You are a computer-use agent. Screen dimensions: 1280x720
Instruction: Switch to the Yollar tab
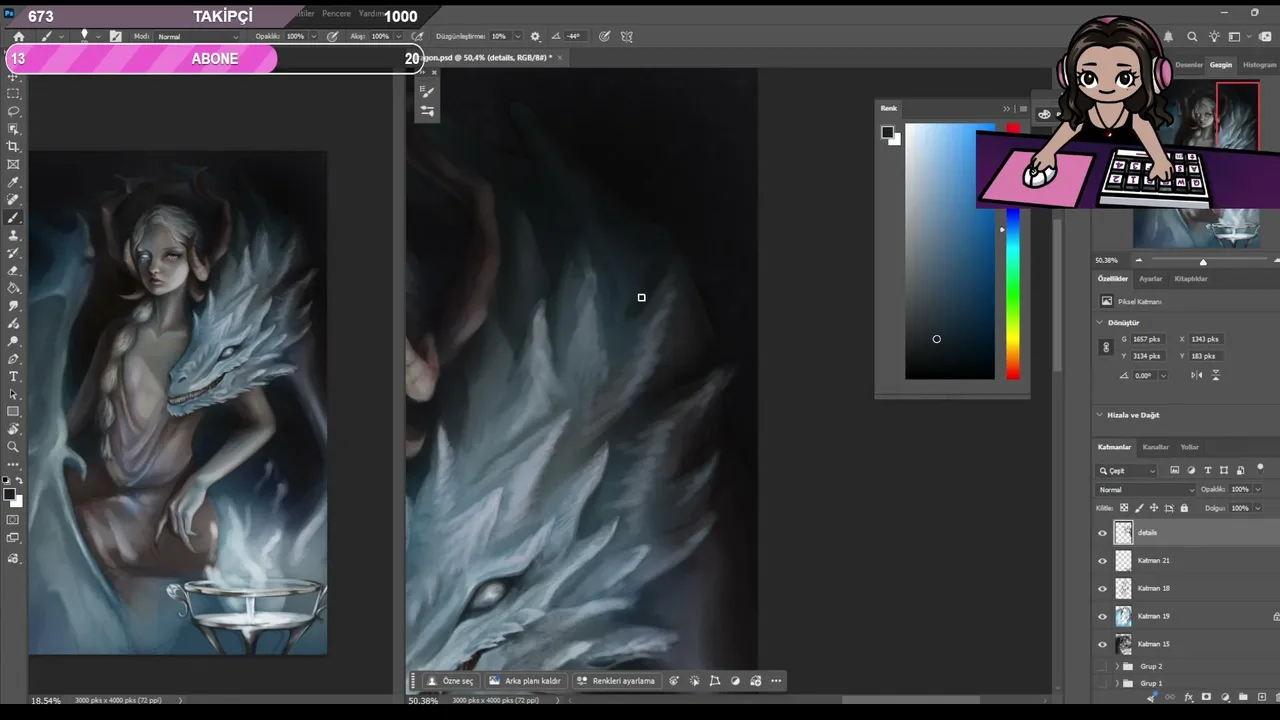(x=1190, y=447)
